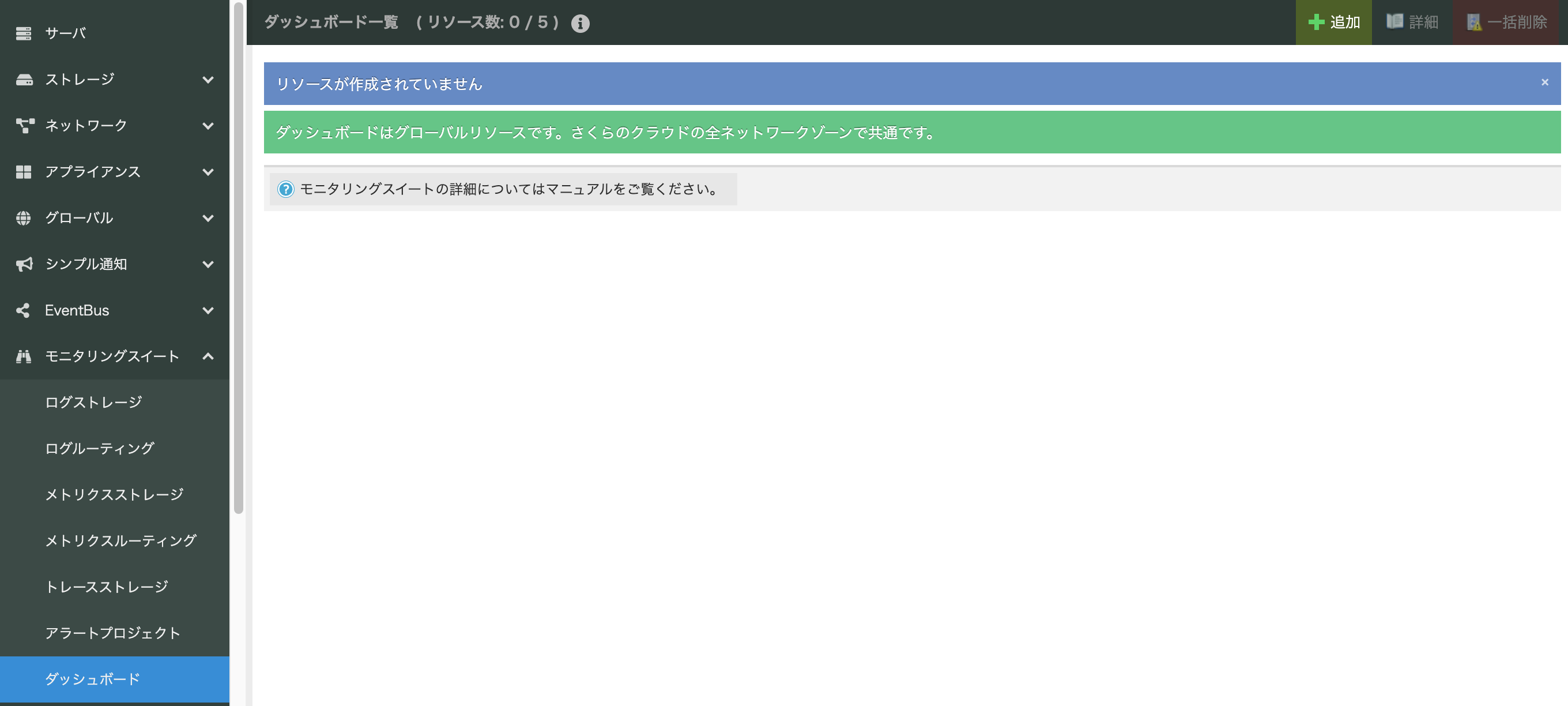The image size is (1568, 706).
Task: Click the info icon beside リソース数
Action: point(580,23)
